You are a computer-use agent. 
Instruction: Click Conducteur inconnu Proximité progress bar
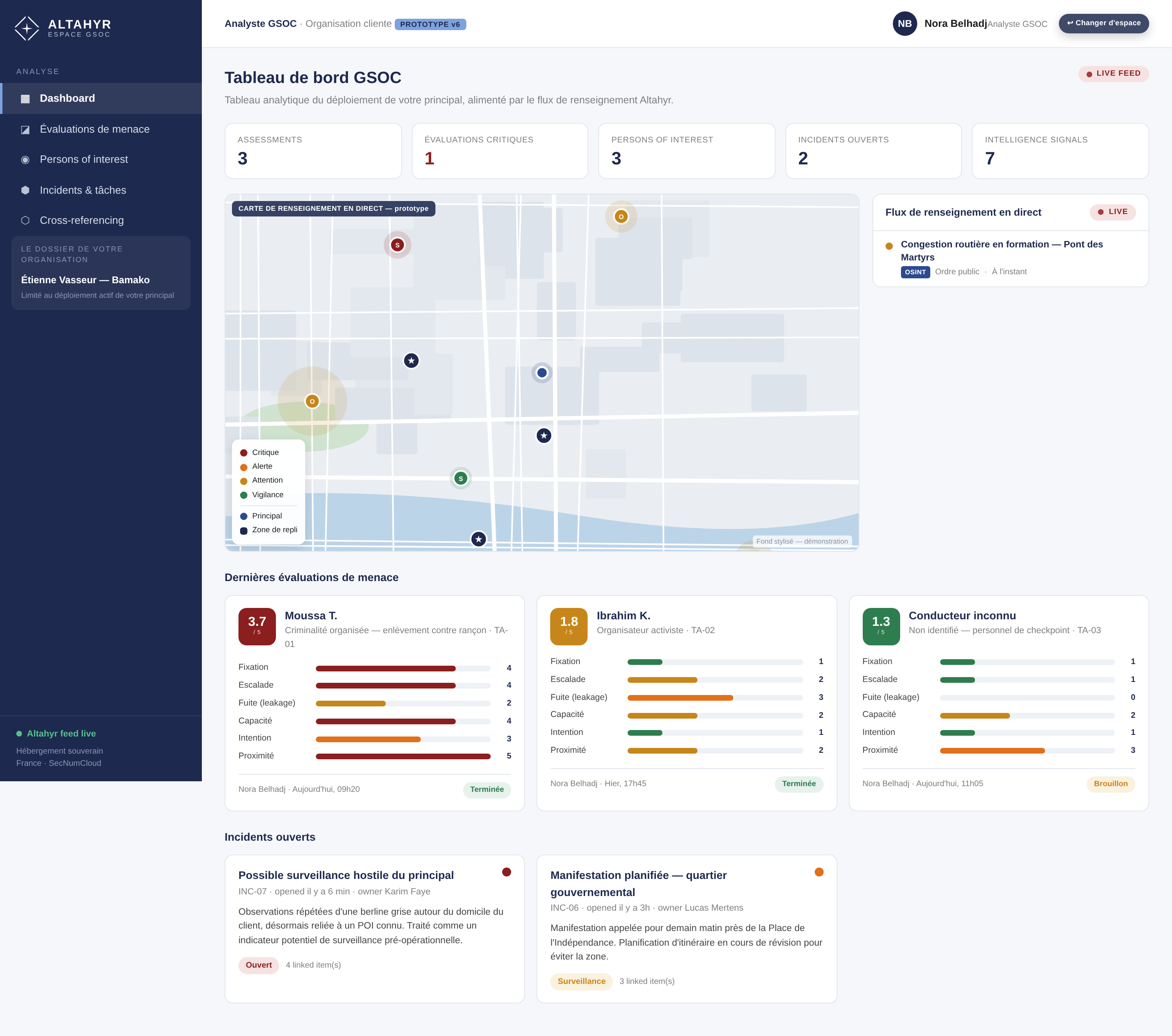1027,750
